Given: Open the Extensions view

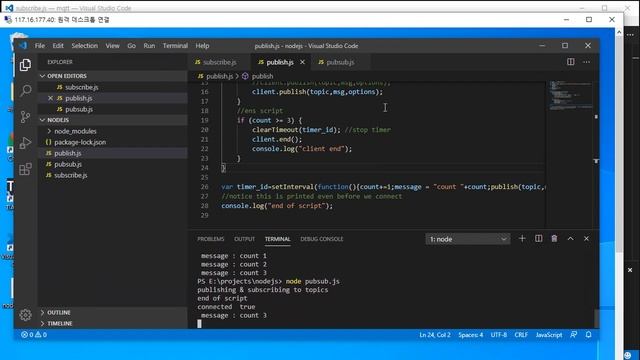Looking at the screenshot, I should [x=25, y=169].
